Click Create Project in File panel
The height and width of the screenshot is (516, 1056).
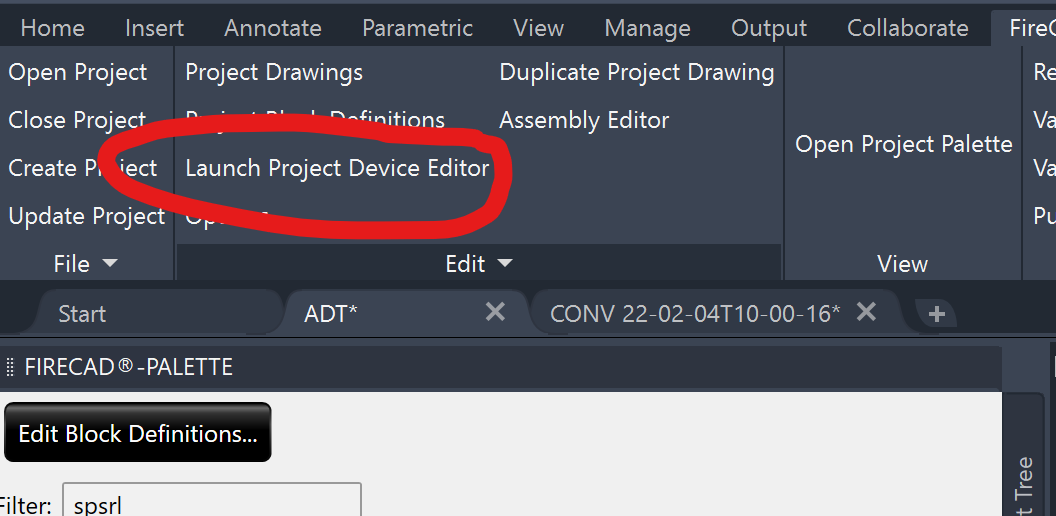83,168
